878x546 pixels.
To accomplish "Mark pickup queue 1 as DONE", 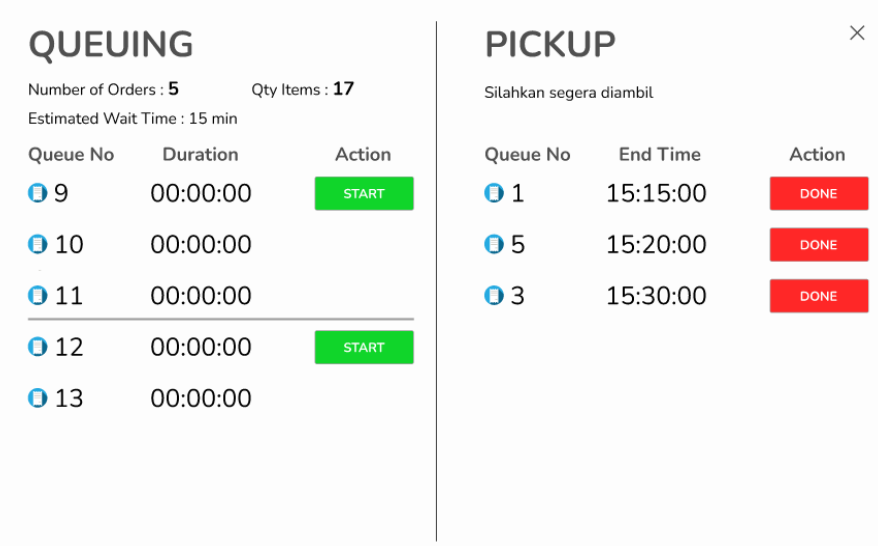I will pos(818,194).
